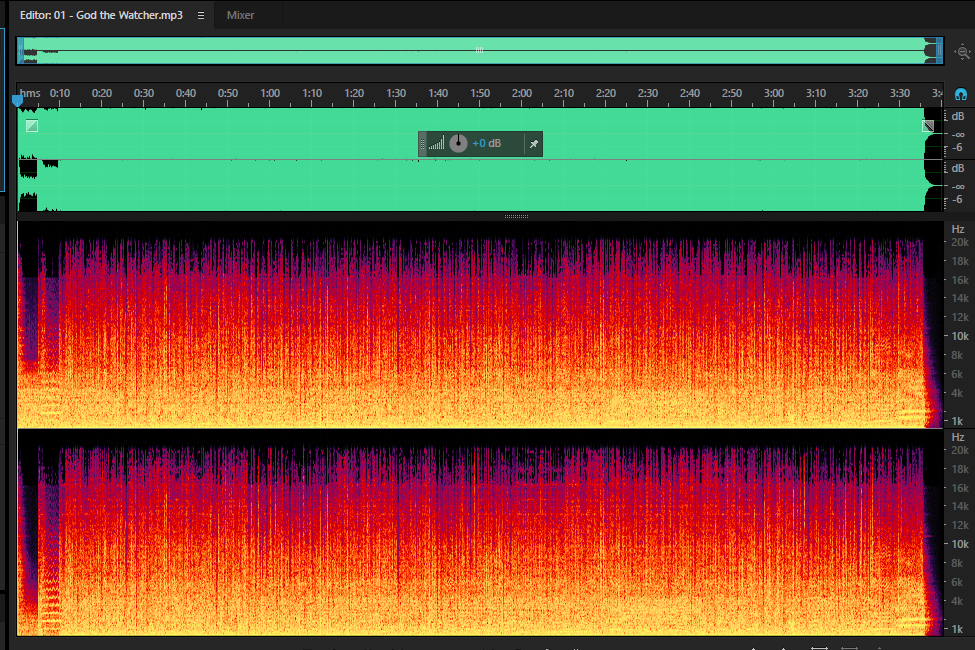Click 20k on the upper frequency scale
The image size is (975, 650).
pos(959,242)
